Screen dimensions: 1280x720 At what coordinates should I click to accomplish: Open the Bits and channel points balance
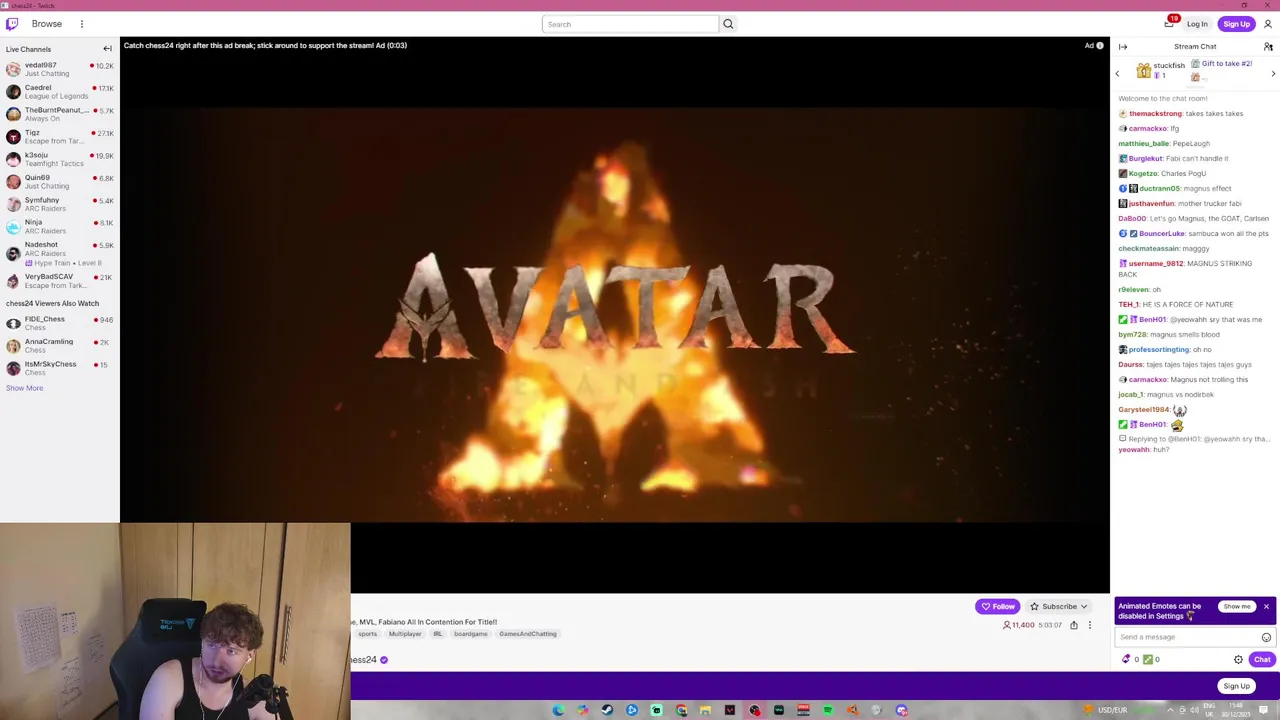[x=1141, y=659]
